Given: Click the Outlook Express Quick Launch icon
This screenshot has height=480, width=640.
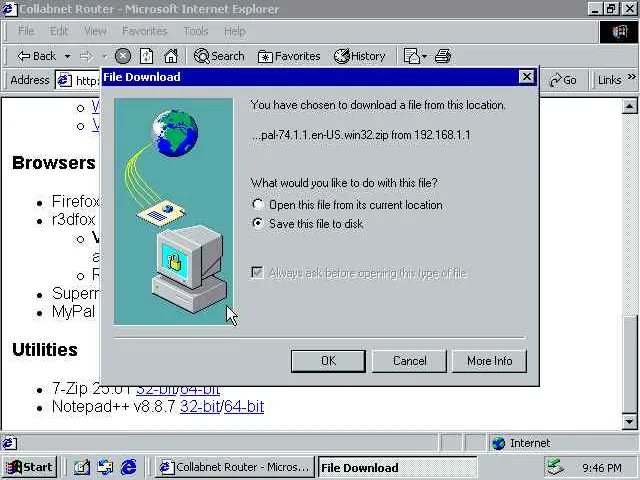Looking at the screenshot, I should tap(105, 467).
